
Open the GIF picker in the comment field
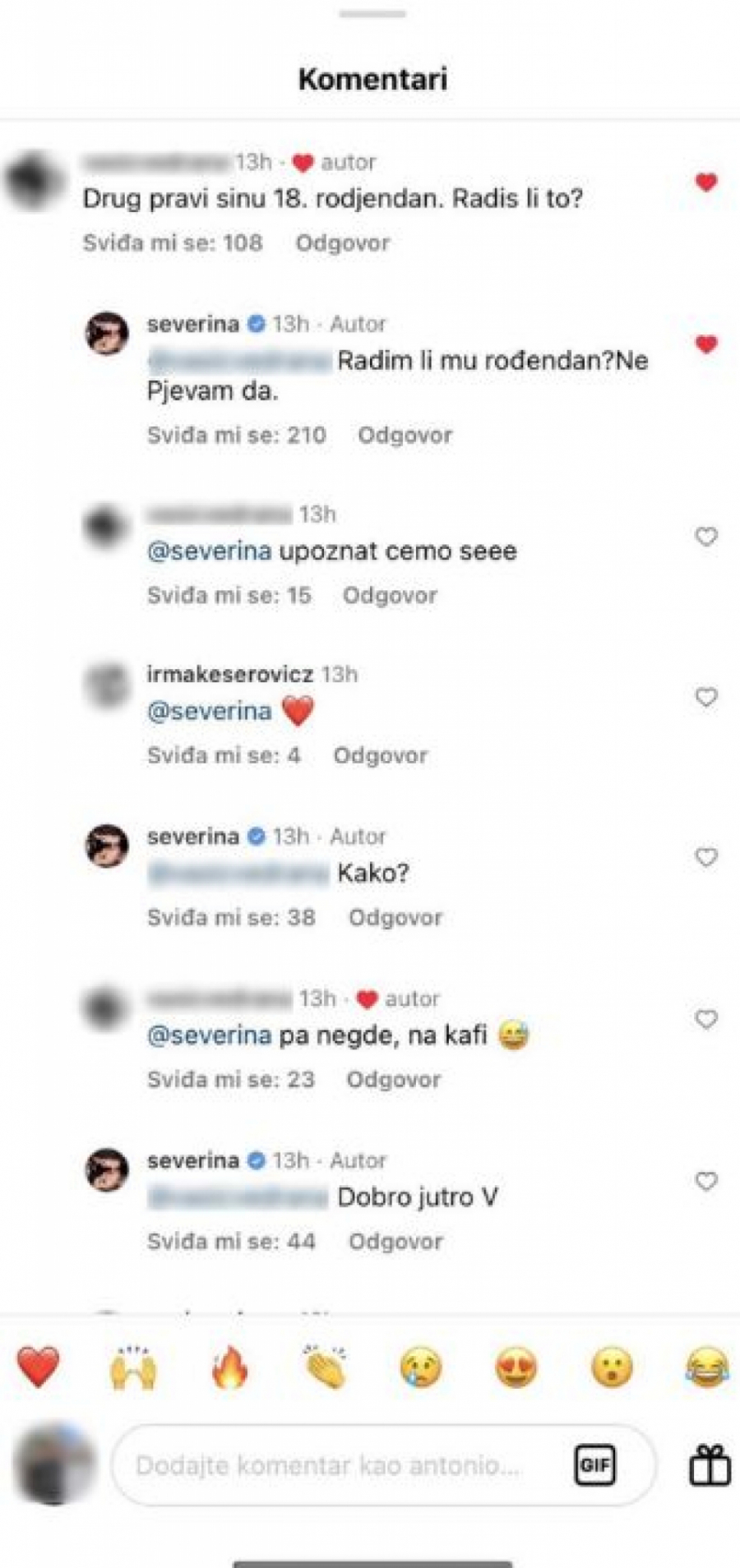(x=594, y=1464)
